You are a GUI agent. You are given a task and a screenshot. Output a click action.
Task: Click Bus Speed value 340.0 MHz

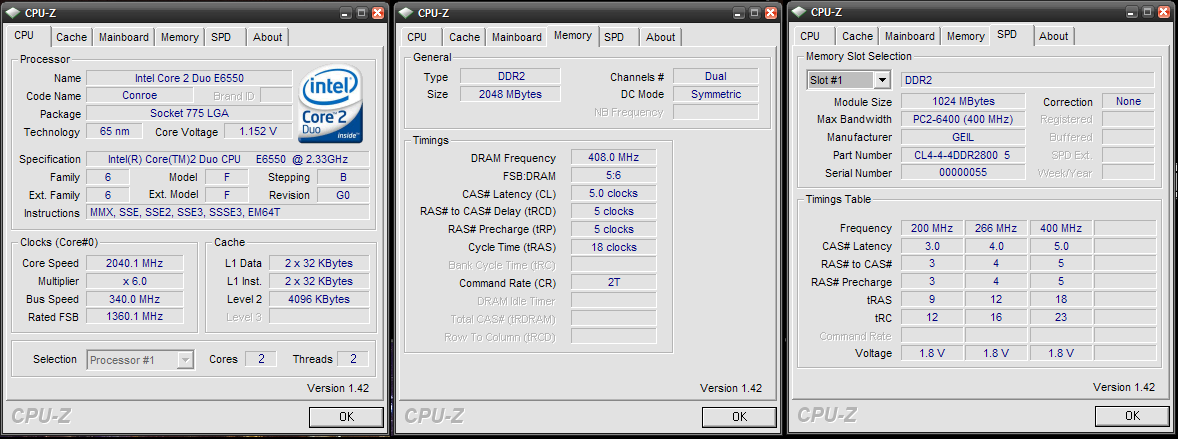(134, 299)
